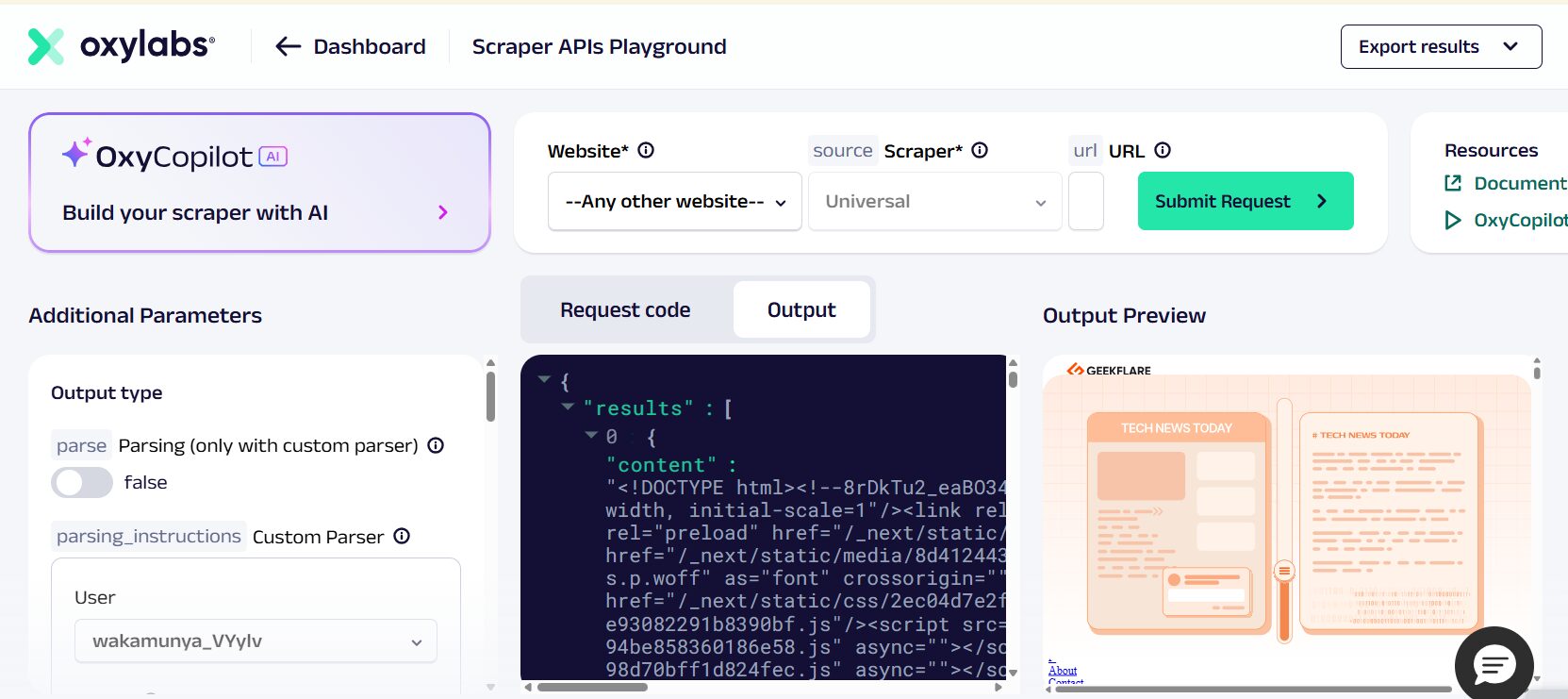Click the Output type heading
Viewport: 1568px width, 699px height.
107,392
